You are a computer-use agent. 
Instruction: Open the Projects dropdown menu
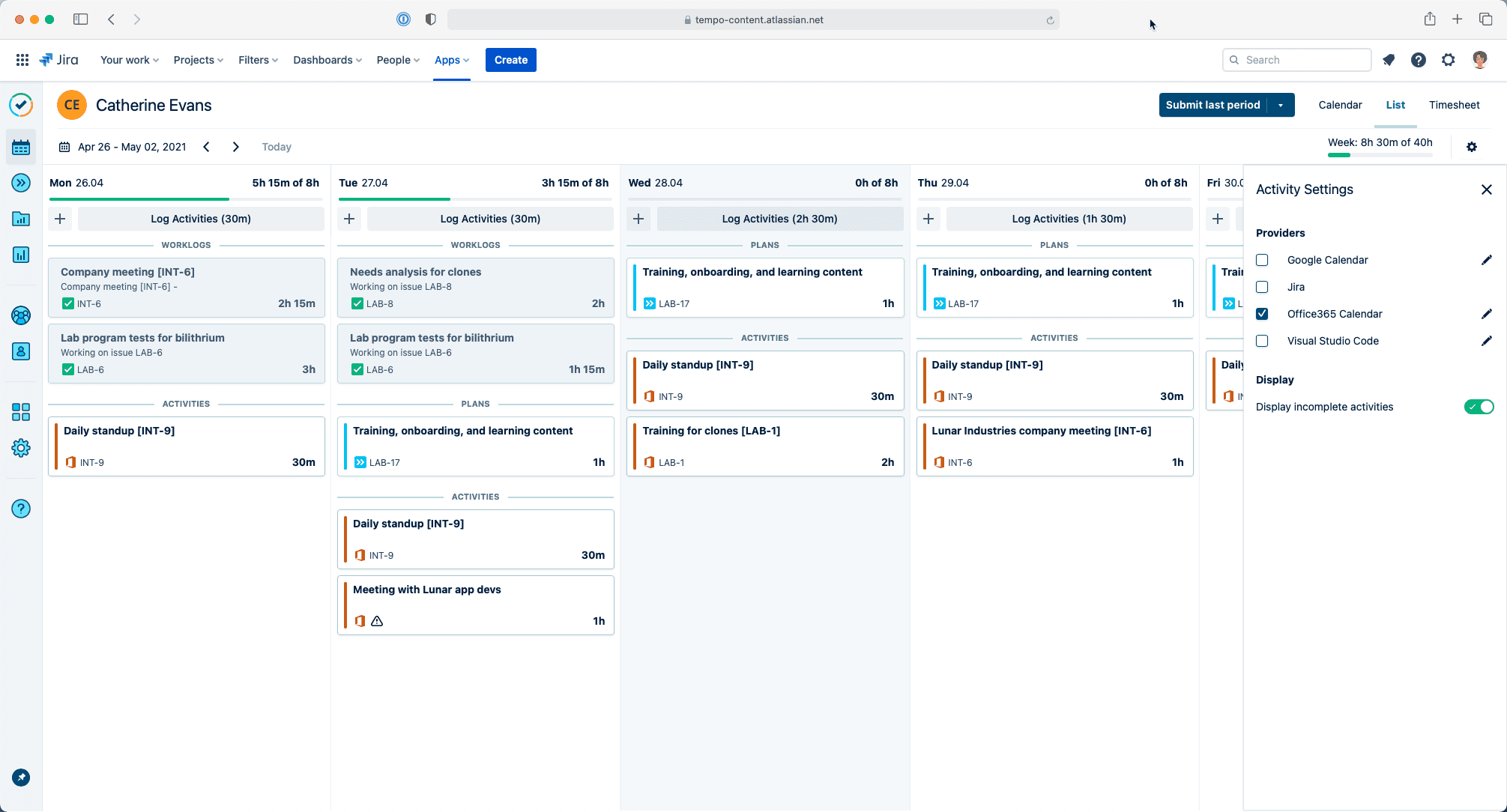198,60
